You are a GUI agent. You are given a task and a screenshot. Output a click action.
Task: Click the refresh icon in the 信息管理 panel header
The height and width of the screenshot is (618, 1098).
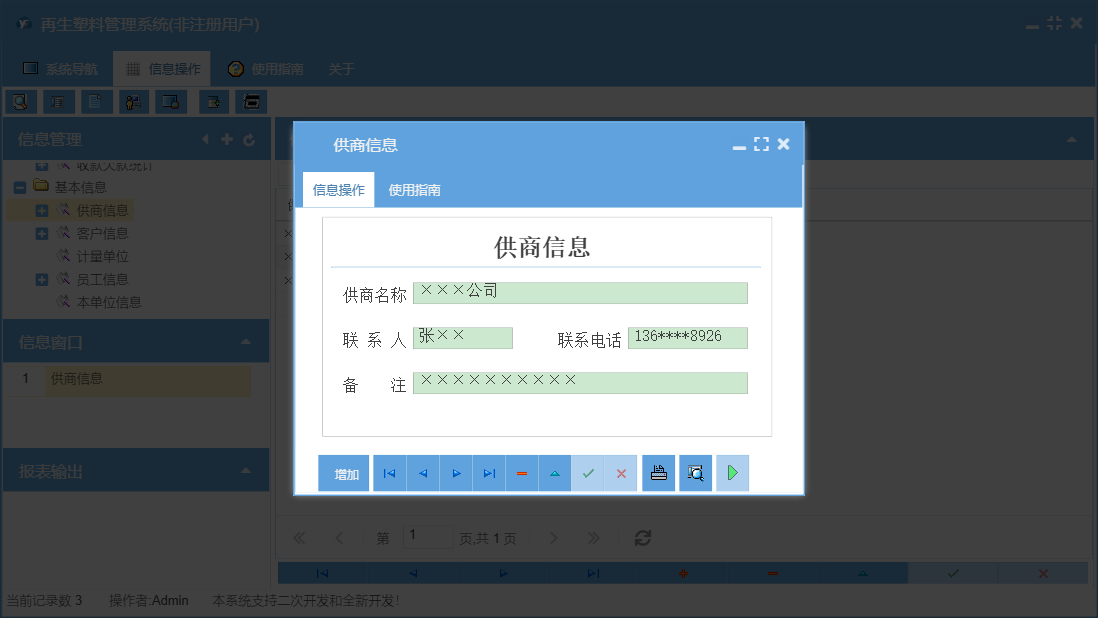pyautogui.click(x=248, y=139)
